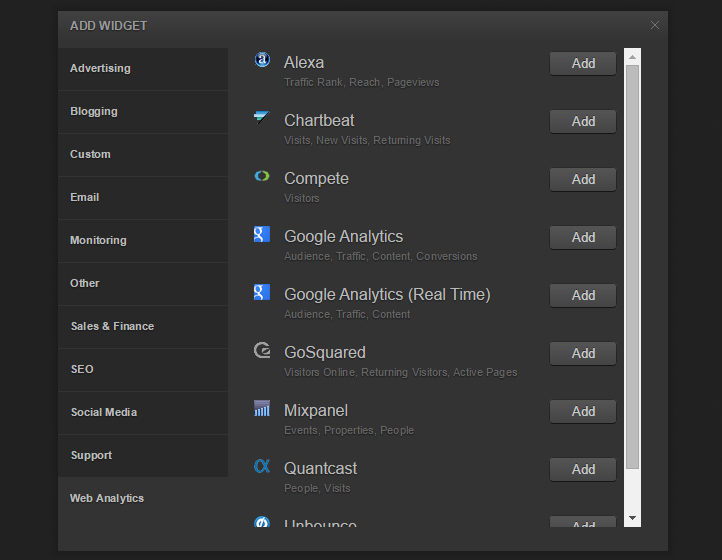
Task: Click the Alexa widget title
Action: click(304, 63)
